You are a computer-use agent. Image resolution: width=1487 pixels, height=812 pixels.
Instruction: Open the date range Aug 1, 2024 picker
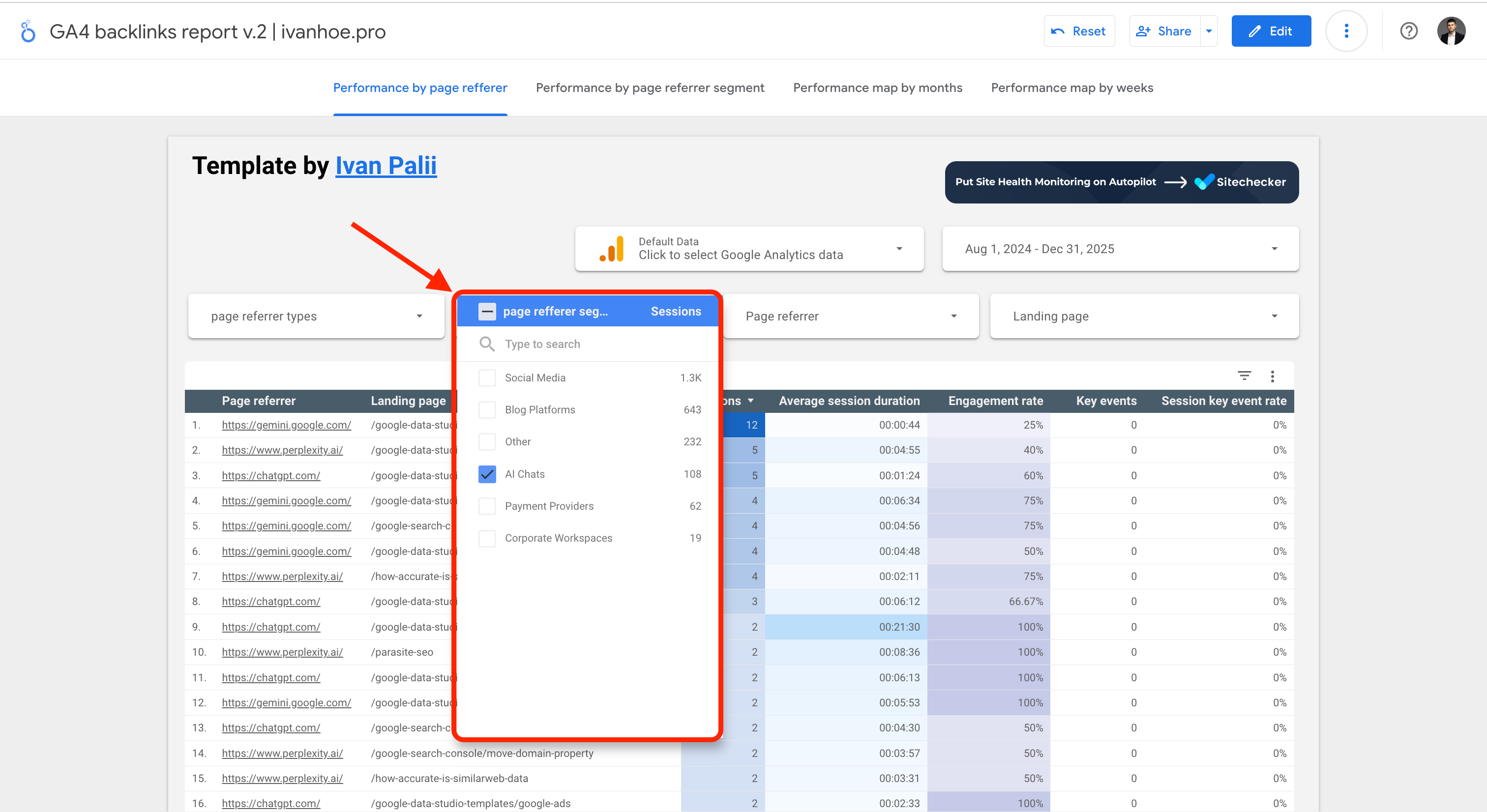(x=1121, y=249)
